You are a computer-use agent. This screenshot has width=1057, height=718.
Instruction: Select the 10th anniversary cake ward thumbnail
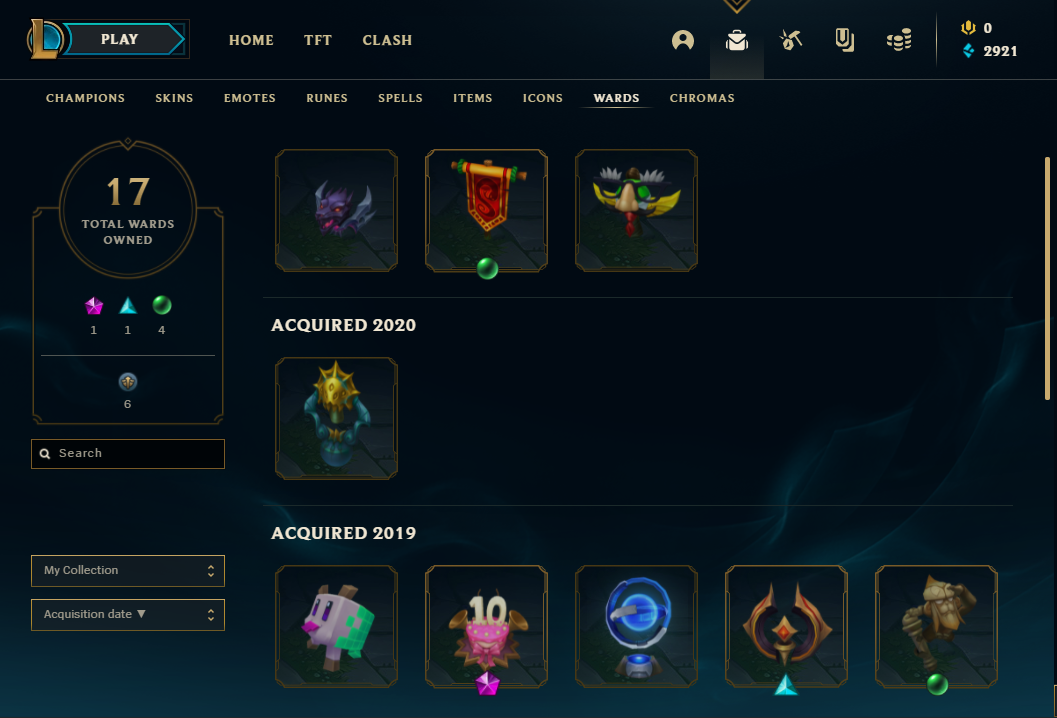(x=486, y=626)
